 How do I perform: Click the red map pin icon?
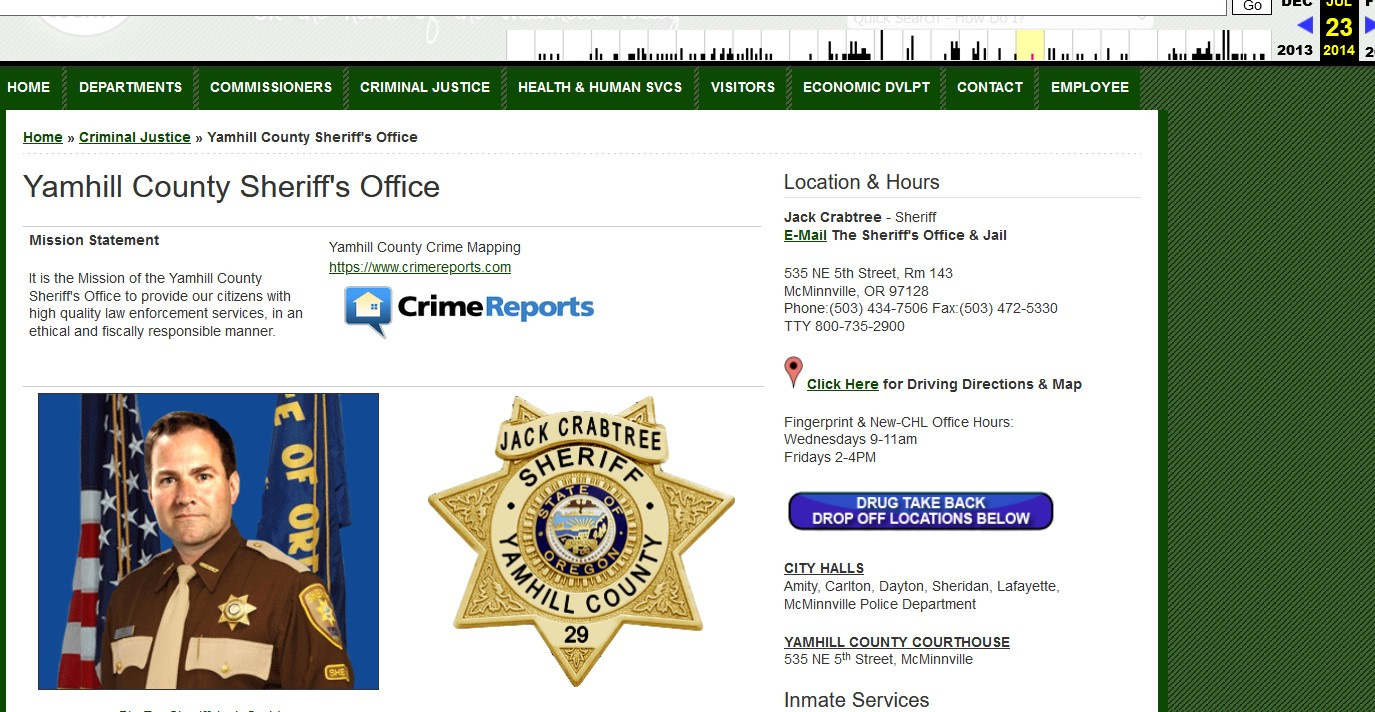[x=793, y=372]
